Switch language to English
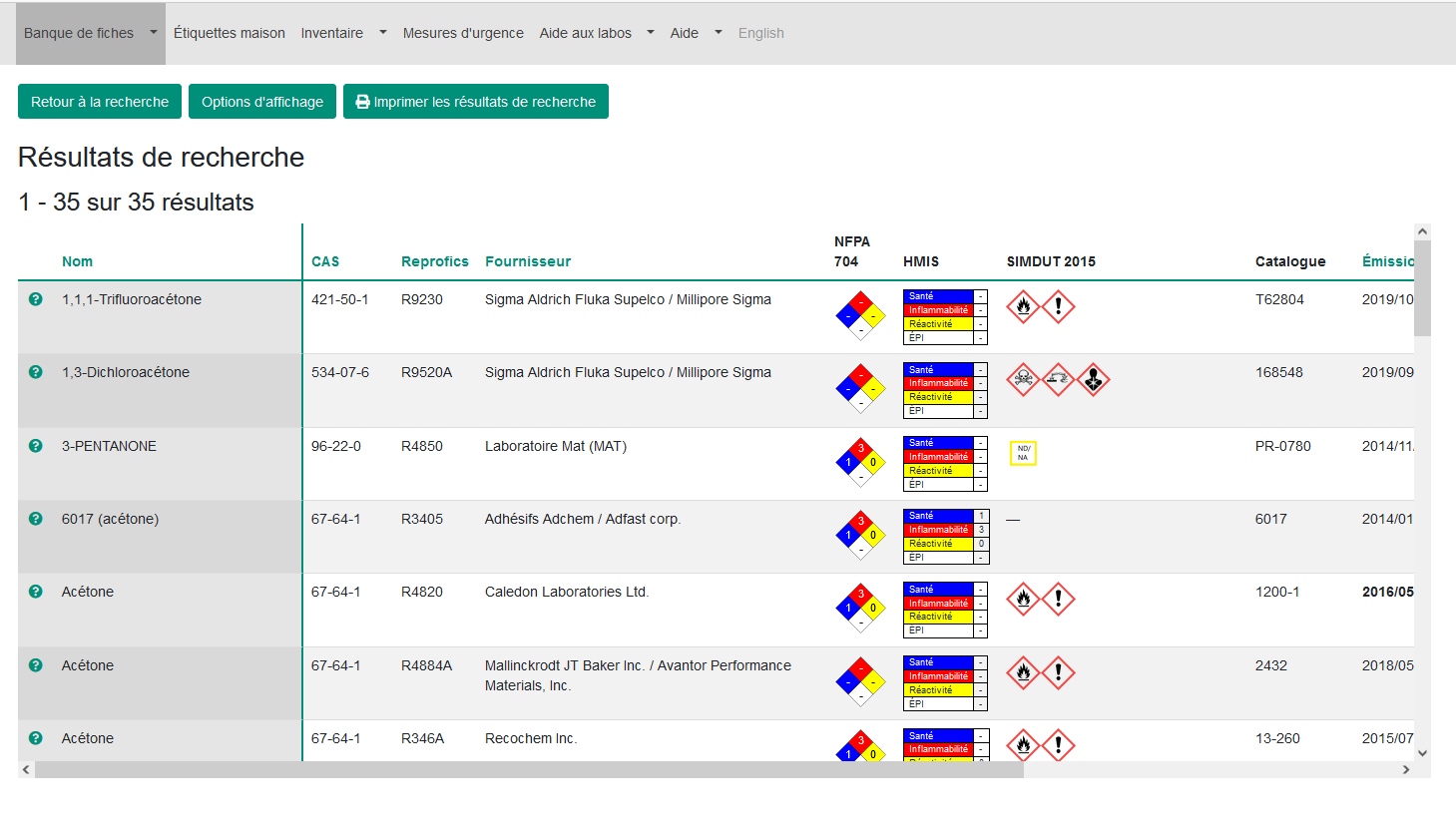The height and width of the screenshot is (837, 1456). [x=761, y=33]
